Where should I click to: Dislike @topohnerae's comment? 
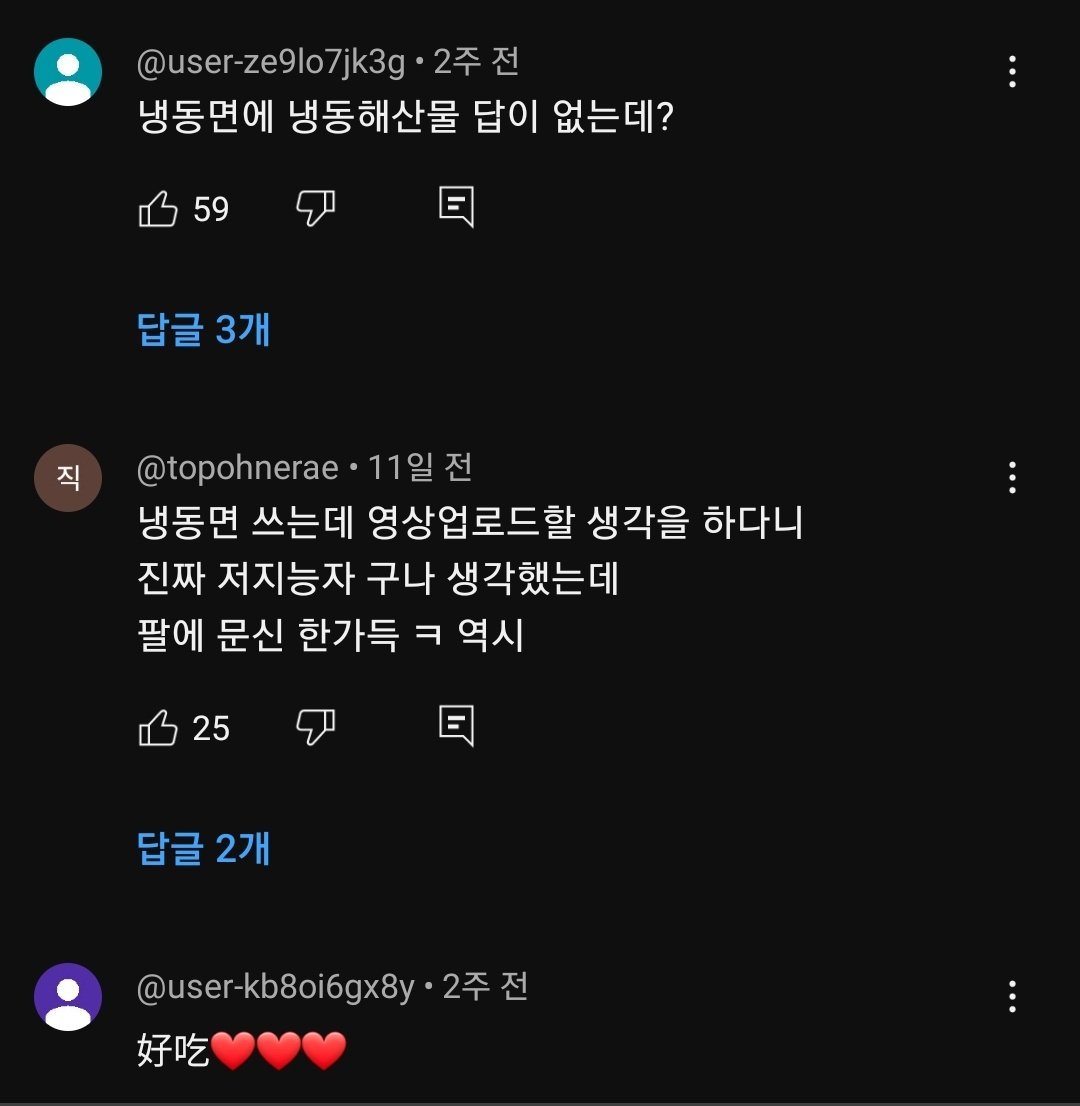[x=315, y=729]
